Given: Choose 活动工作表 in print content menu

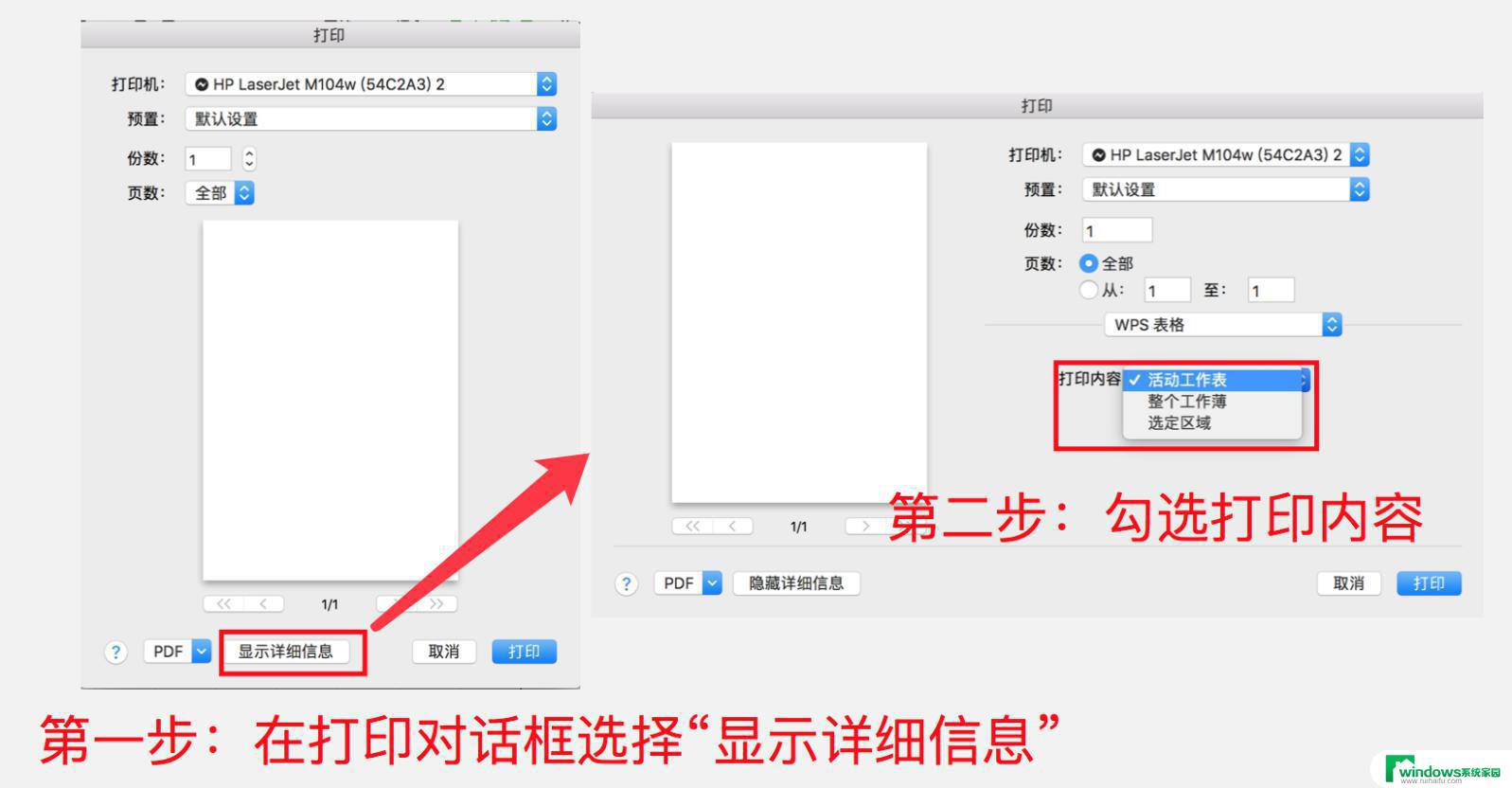Looking at the screenshot, I should click(x=1213, y=380).
